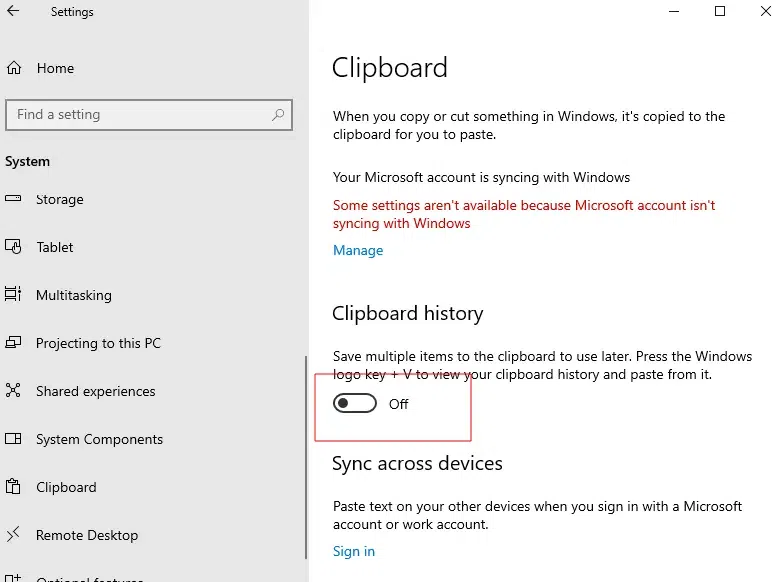Click the Clipboard icon in sidebar
The width and height of the screenshot is (777, 582).
(14, 487)
